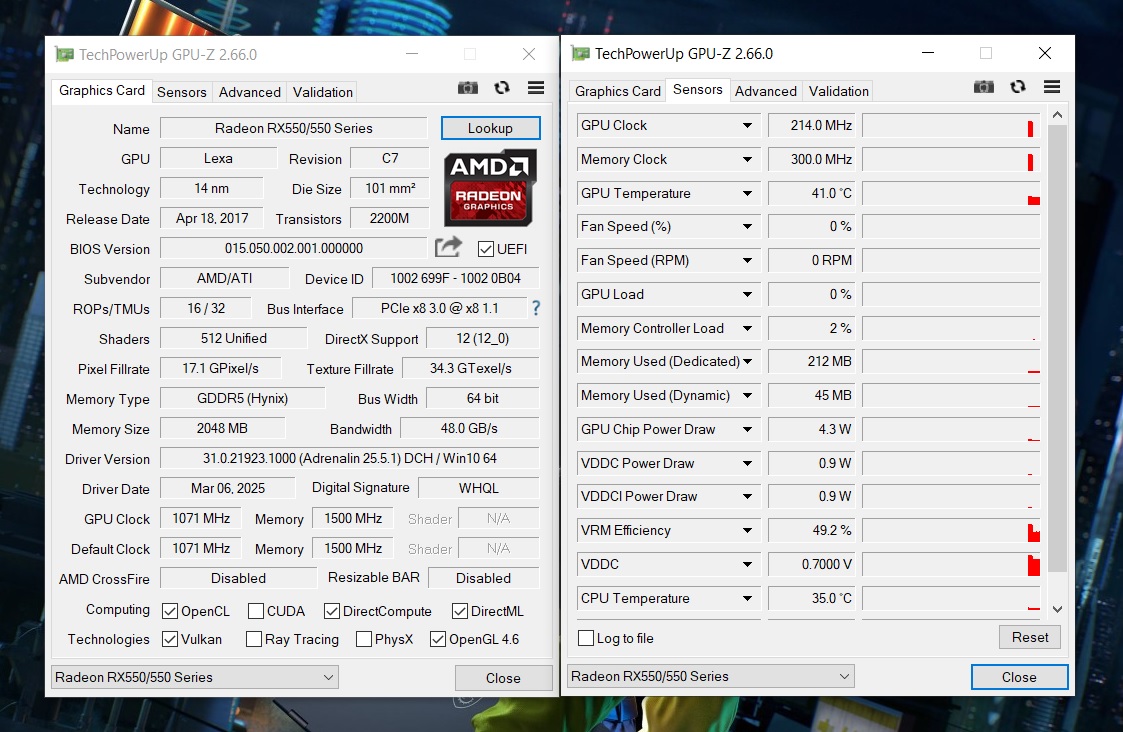Toggle CUDA checkbox
The image size is (1123, 732).
[256, 611]
